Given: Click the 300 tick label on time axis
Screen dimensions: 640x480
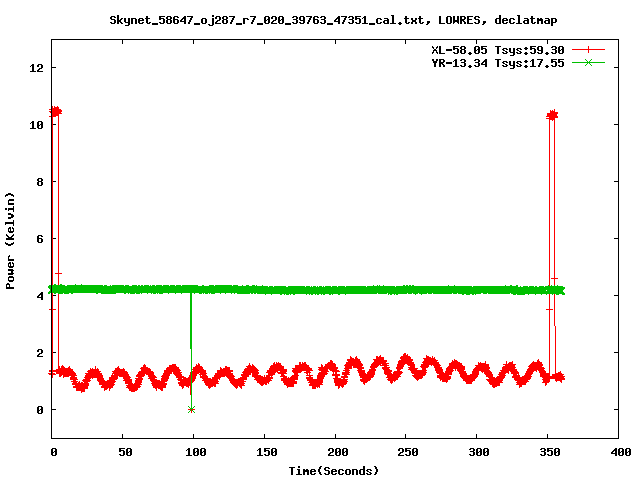Looking at the screenshot, I should pyautogui.click(x=477, y=453).
